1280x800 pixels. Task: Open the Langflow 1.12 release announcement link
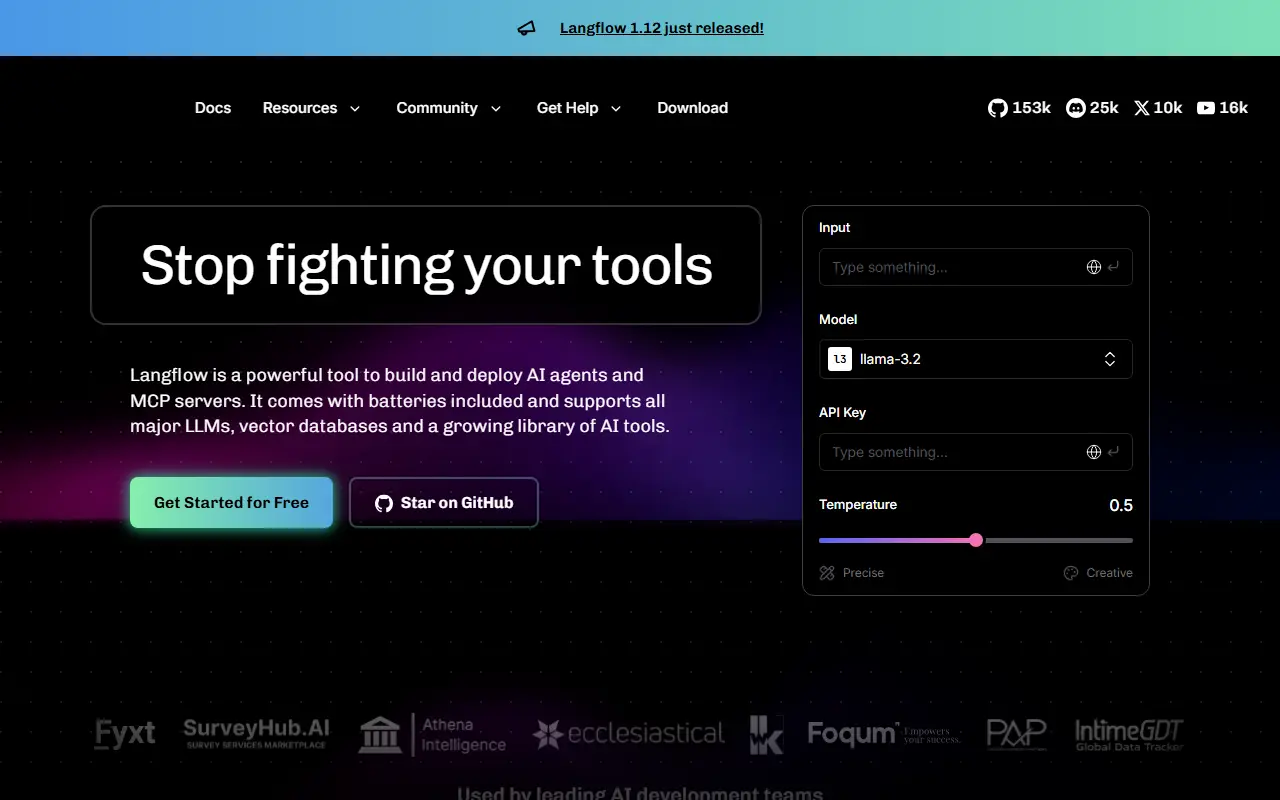(x=662, y=28)
